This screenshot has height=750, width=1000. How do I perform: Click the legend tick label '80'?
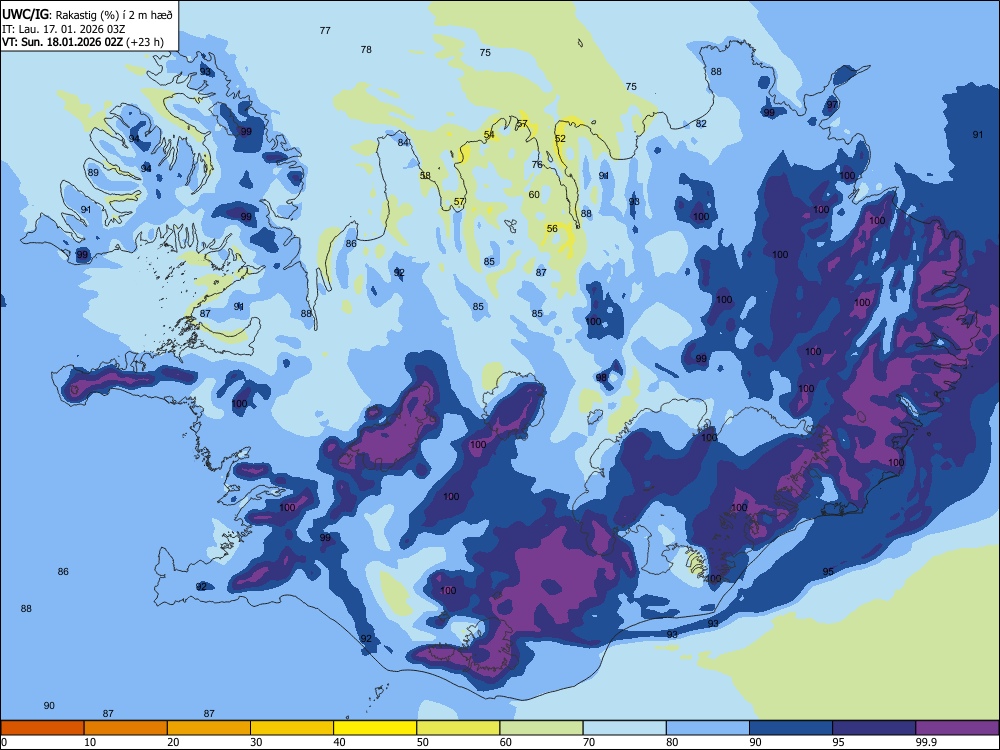[x=672, y=742]
